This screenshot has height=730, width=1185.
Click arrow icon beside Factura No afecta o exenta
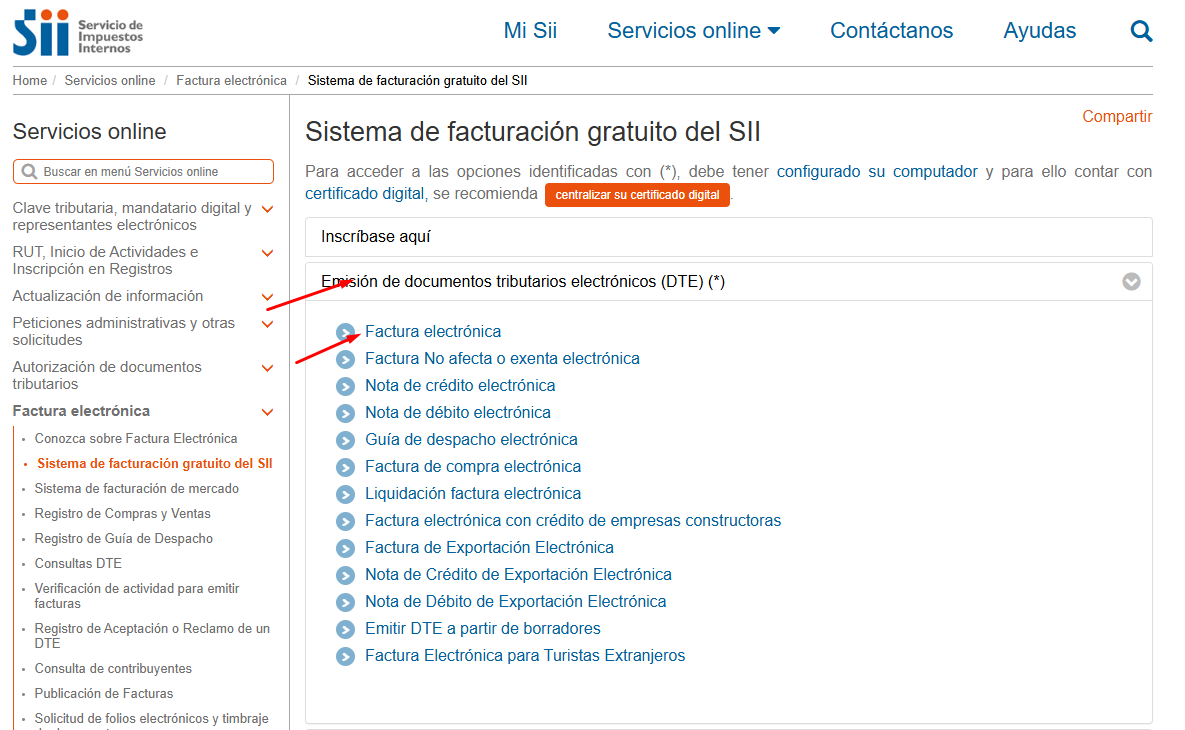tap(345, 360)
